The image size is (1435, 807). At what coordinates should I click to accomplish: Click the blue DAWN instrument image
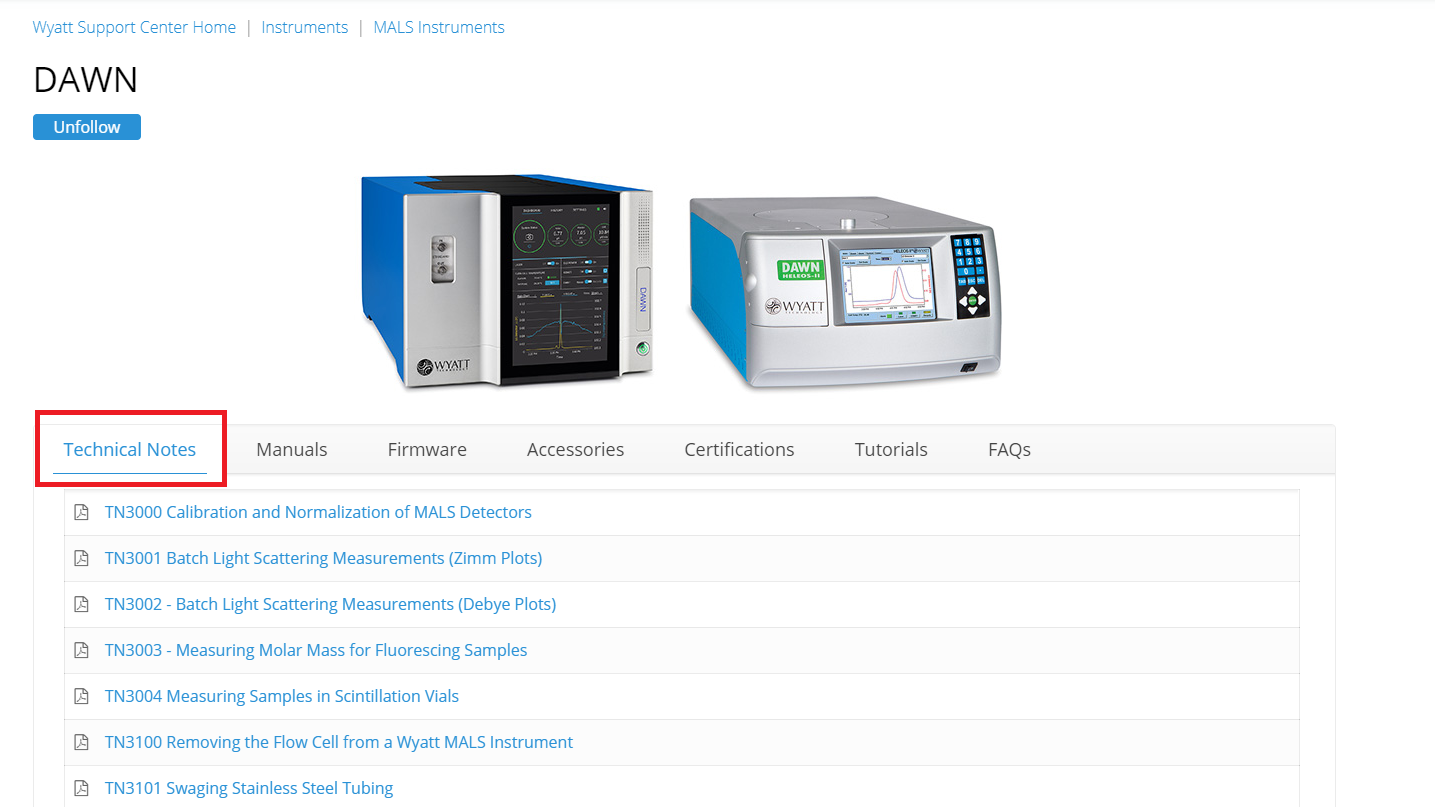pos(507,280)
